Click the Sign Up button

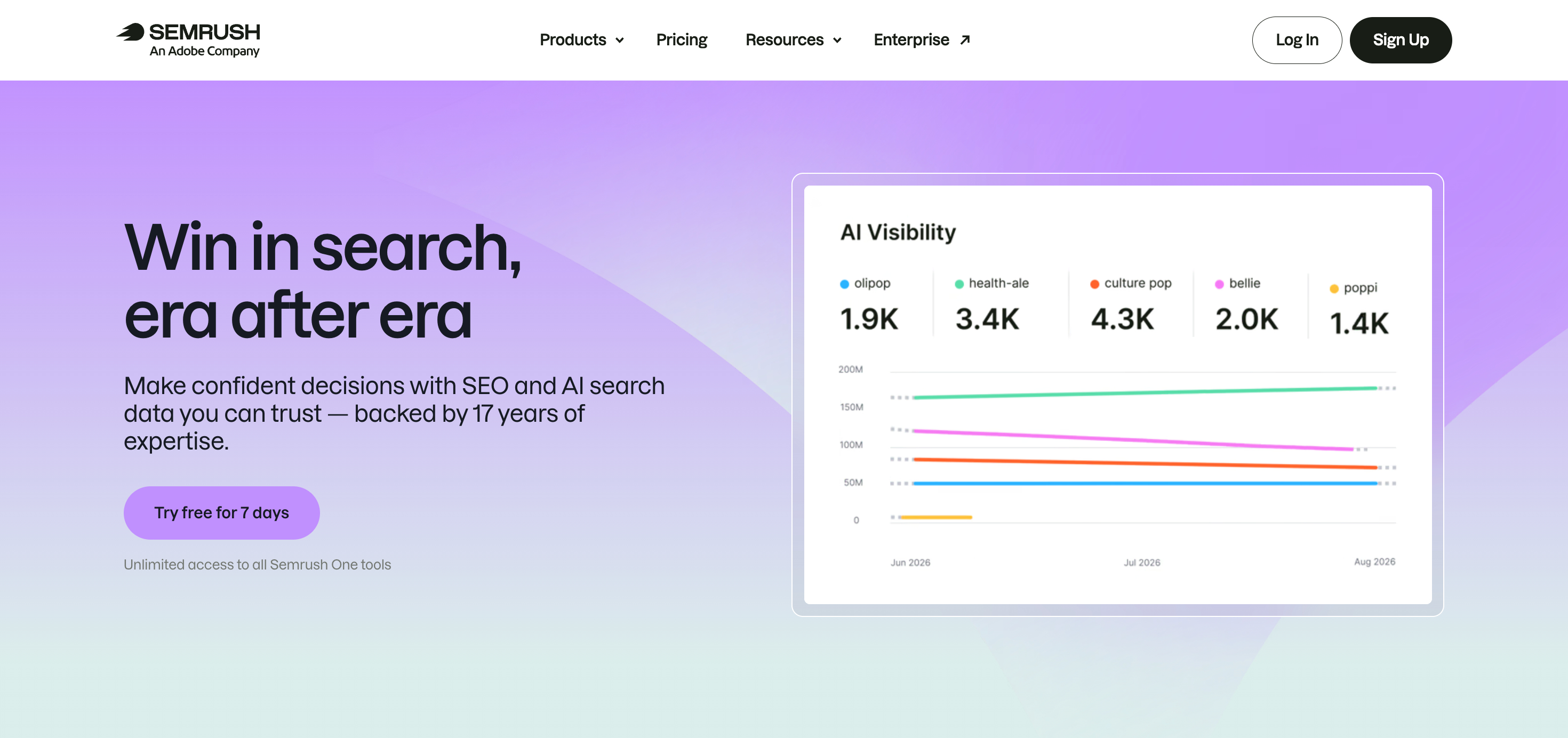tap(1401, 40)
